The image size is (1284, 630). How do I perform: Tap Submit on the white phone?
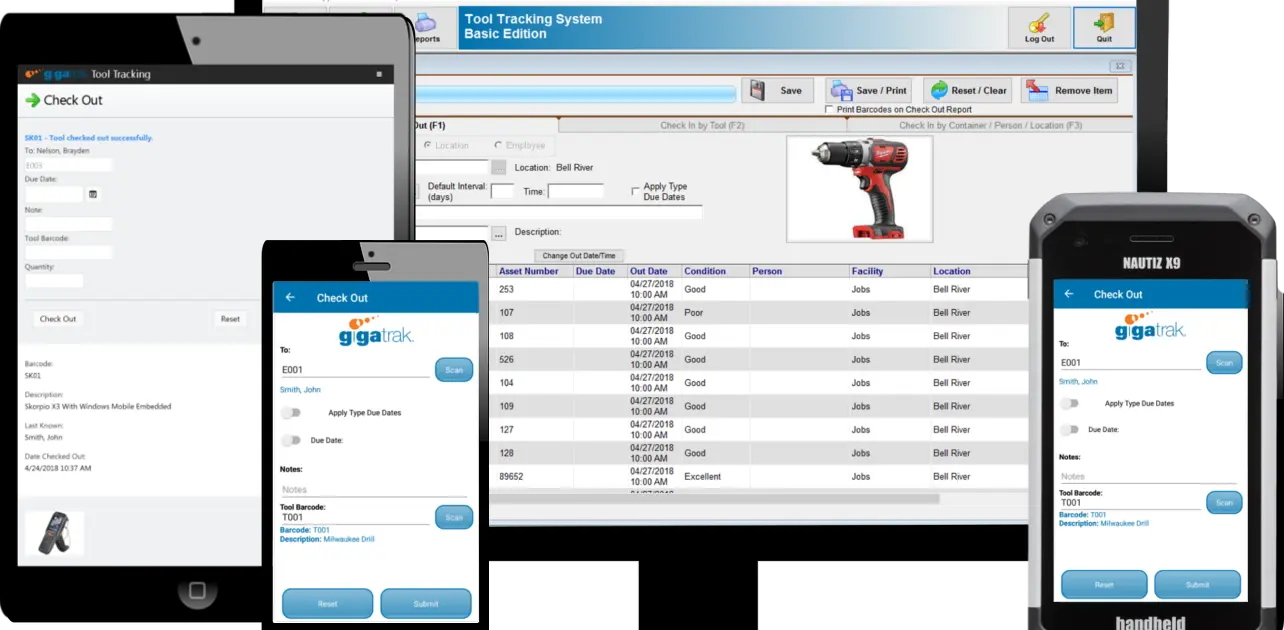point(426,604)
